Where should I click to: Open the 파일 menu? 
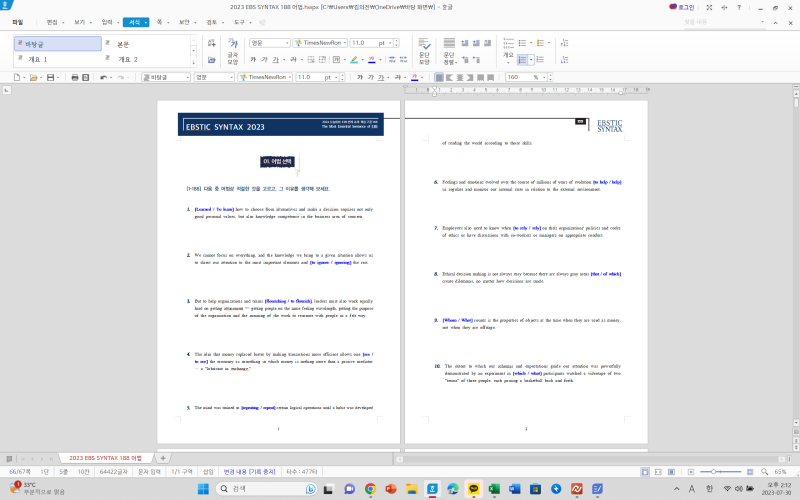pyautogui.click(x=18, y=21)
